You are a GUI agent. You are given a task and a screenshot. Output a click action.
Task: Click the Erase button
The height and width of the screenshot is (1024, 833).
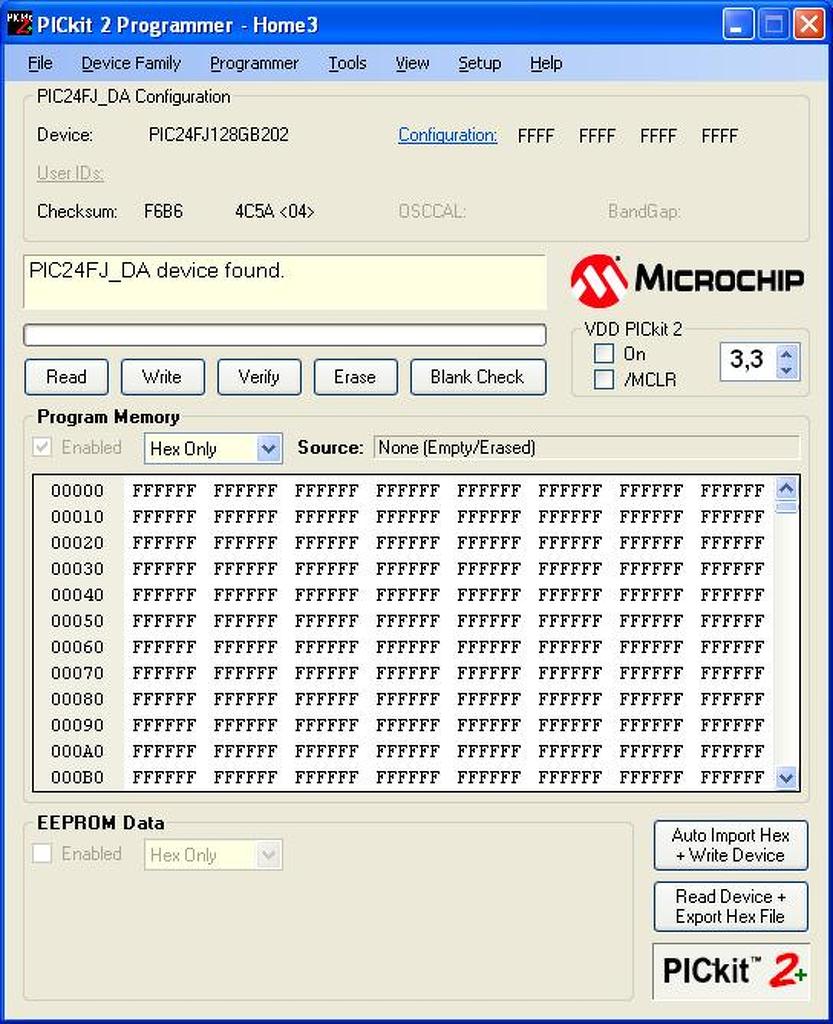[355, 377]
